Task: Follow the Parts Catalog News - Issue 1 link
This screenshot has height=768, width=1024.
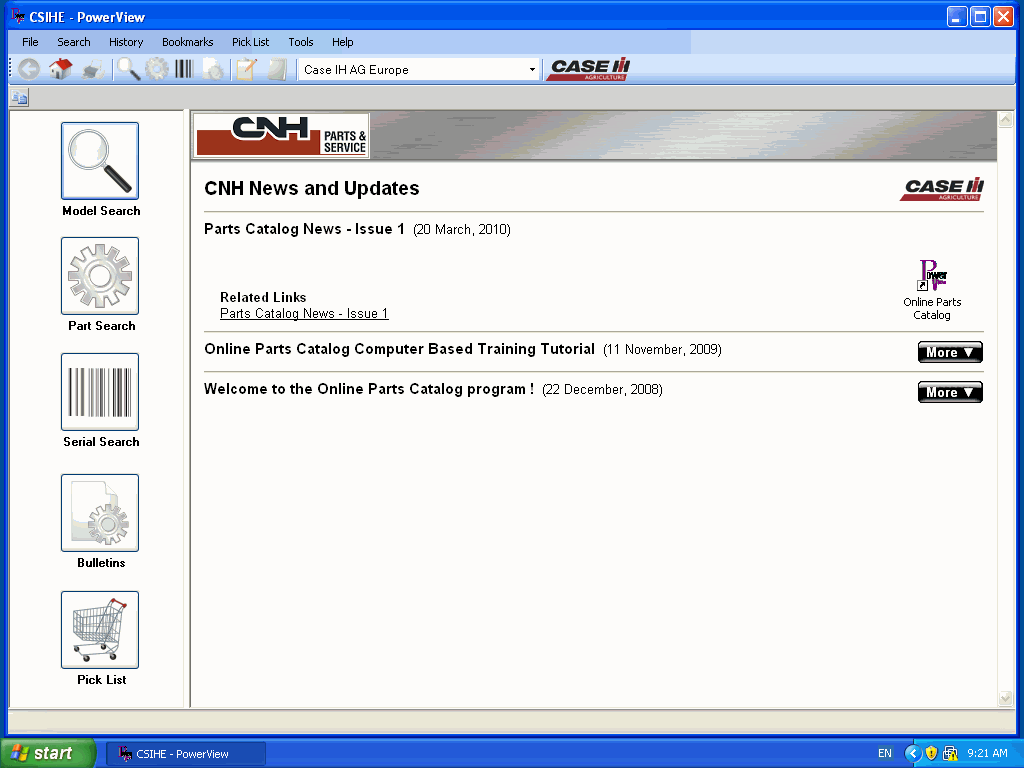Action: [x=304, y=313]
